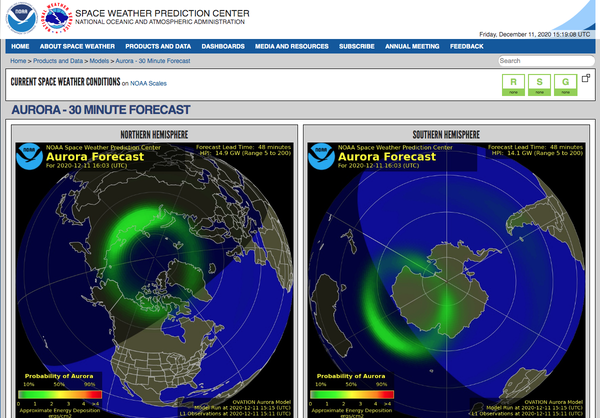The width and height of the screenshot is (600, 418).
Task: Follow the Products and Data breadcrumb link
Action: 58,61
